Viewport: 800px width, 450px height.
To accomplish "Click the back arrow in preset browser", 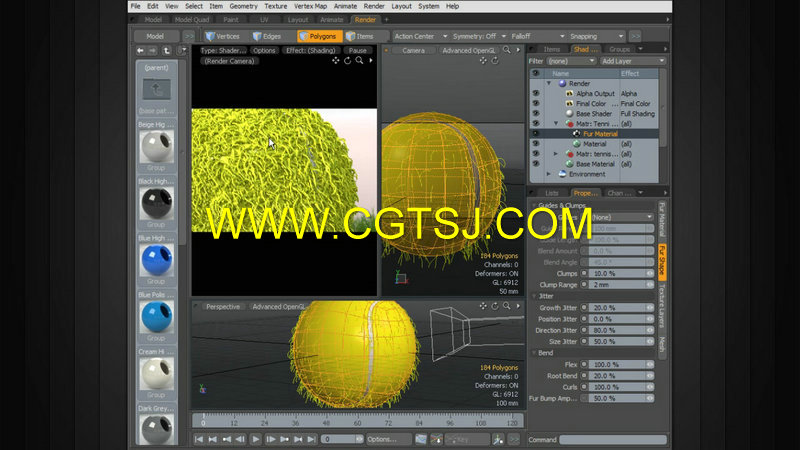I will click(x=140, y=51).
